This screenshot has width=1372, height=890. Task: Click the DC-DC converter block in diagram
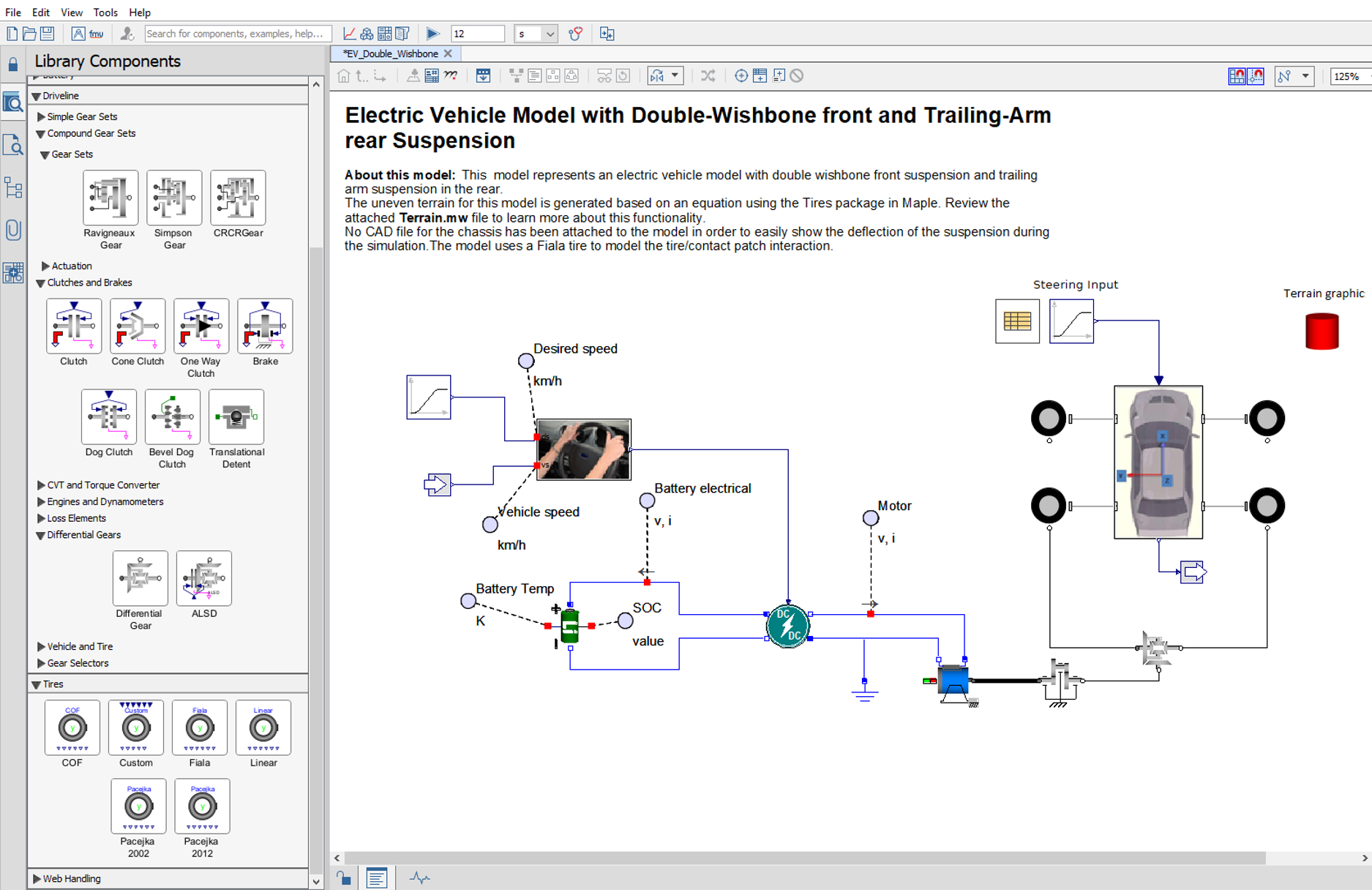click(787, 626)
